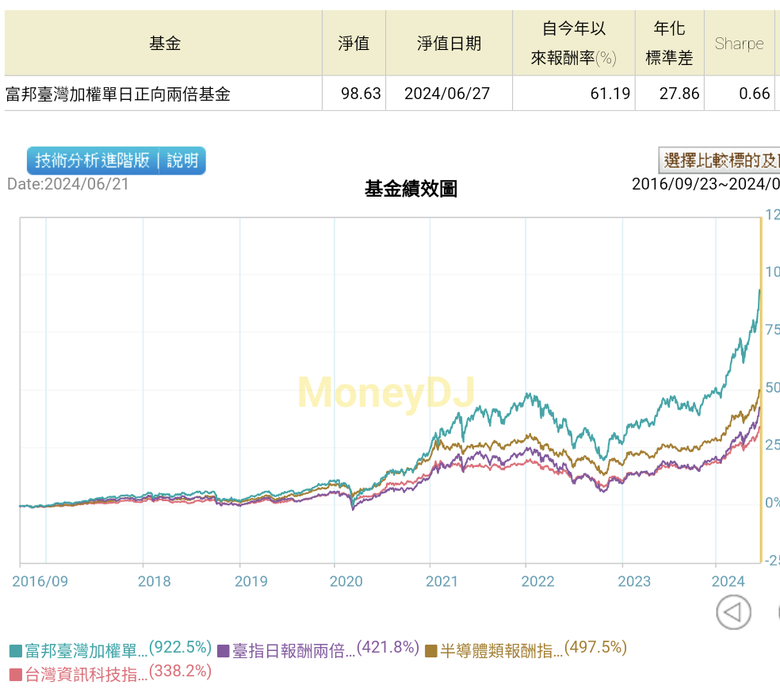Click the 自今年以來報酬率(%) column header

574,43
